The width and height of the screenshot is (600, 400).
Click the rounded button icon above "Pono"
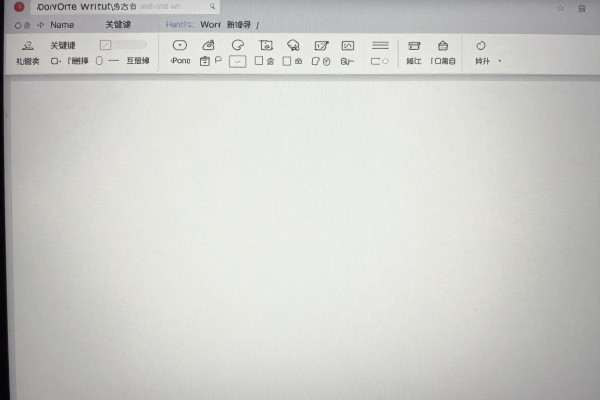pyautogui.click(x=180, y=46)
